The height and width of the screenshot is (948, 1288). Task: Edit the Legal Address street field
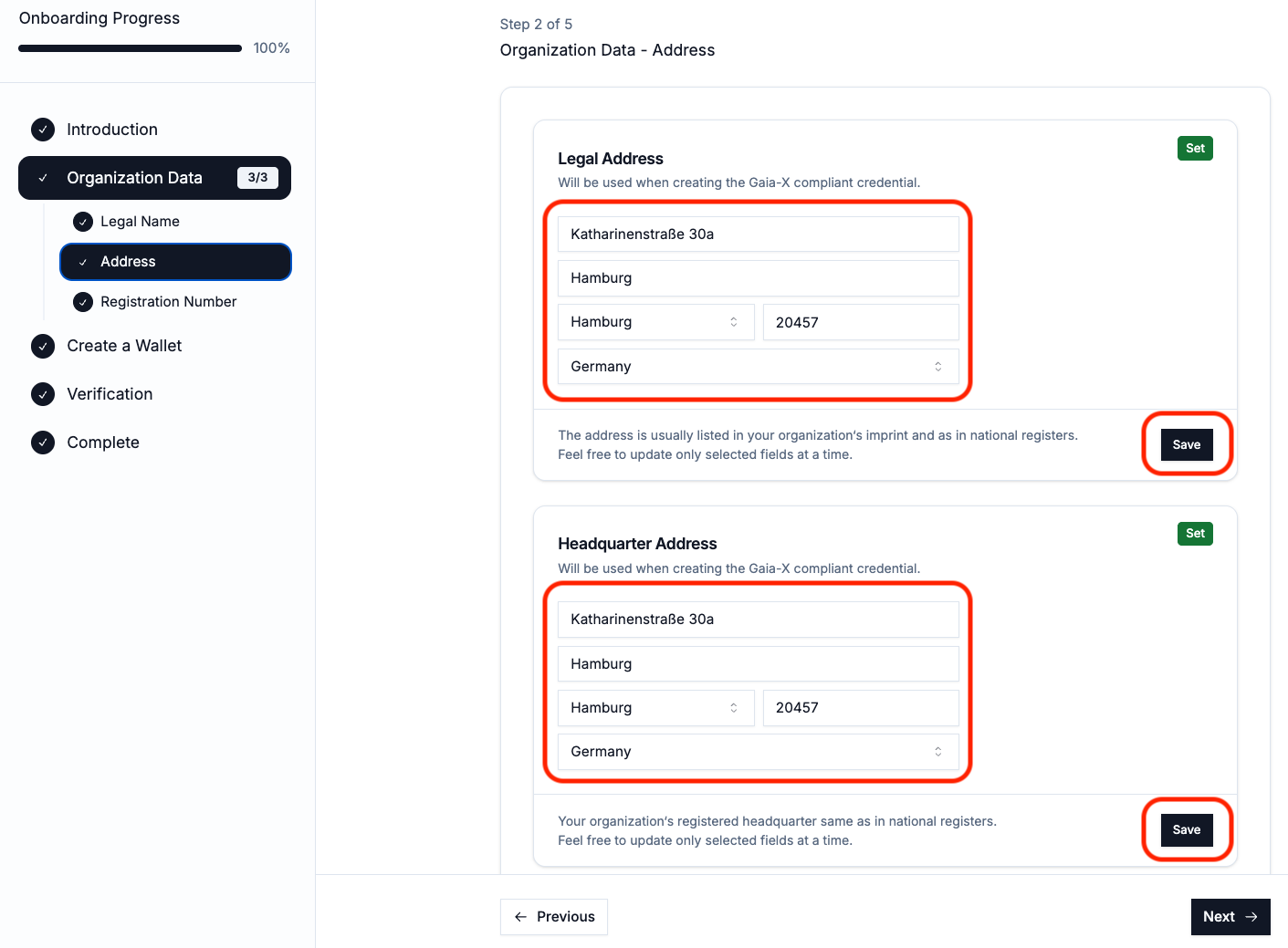tap(758, 234)
